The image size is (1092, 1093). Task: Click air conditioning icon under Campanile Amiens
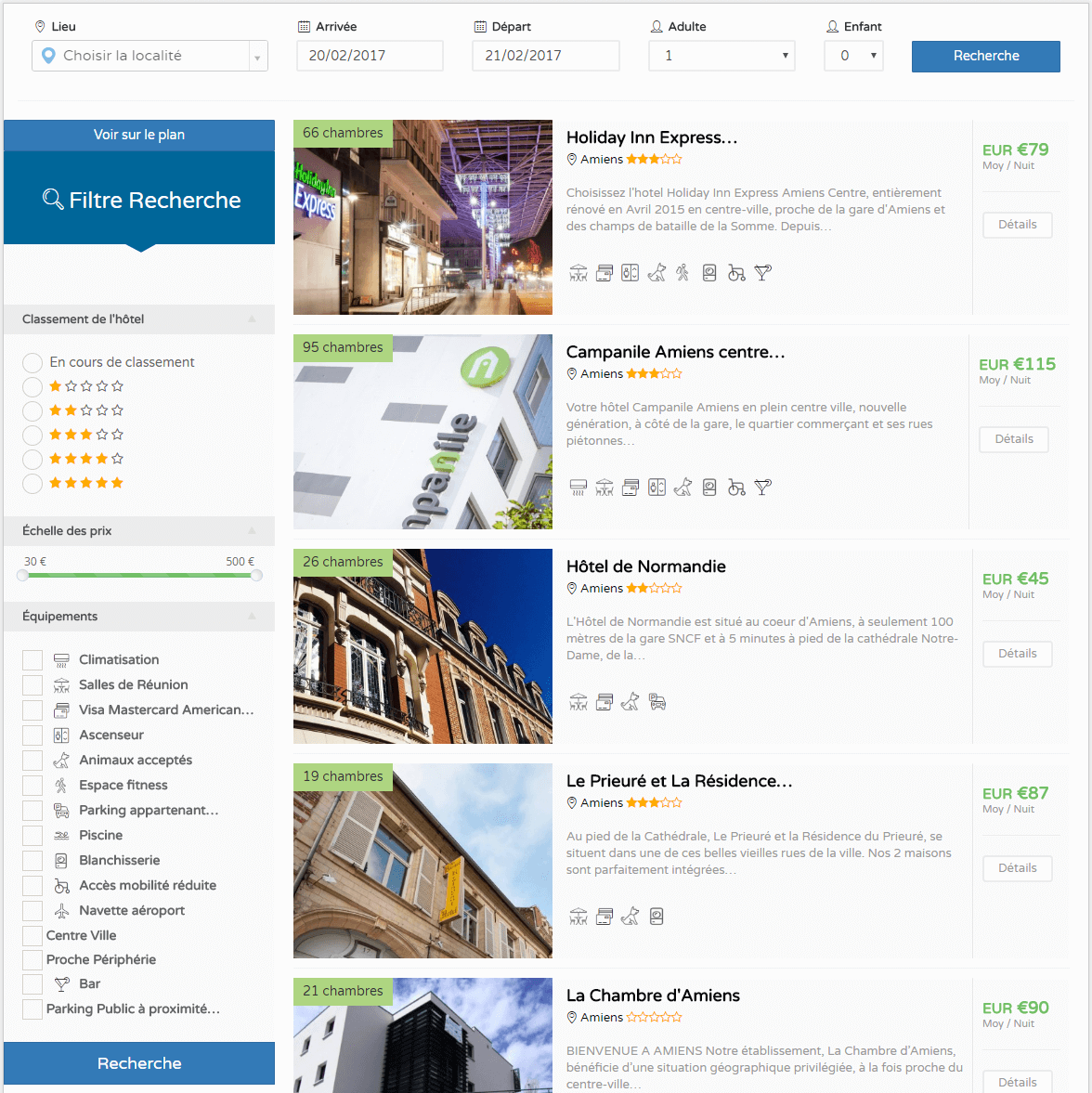click(x=578, y=488)
